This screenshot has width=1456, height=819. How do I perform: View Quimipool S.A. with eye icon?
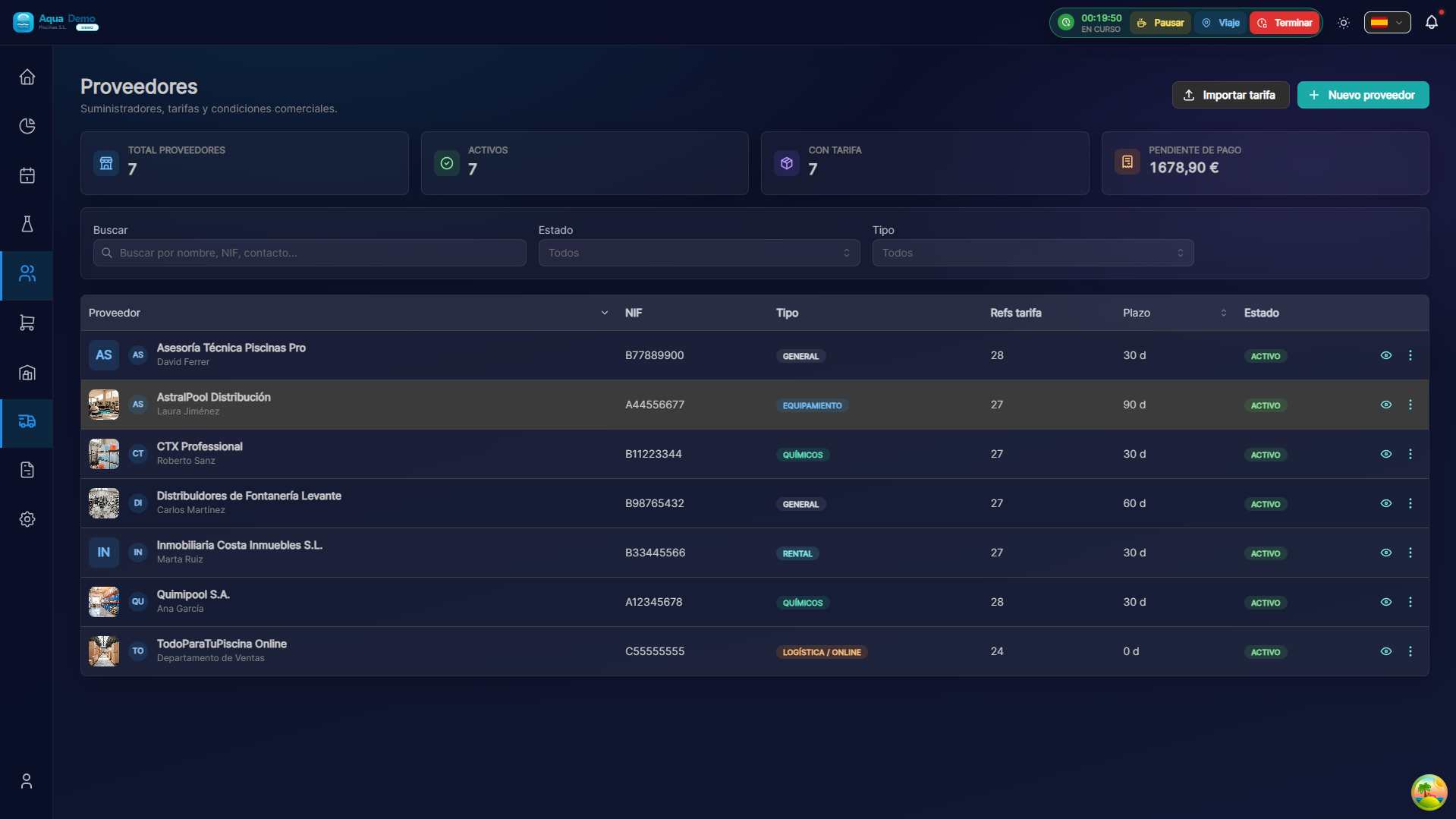point(1385,602)
